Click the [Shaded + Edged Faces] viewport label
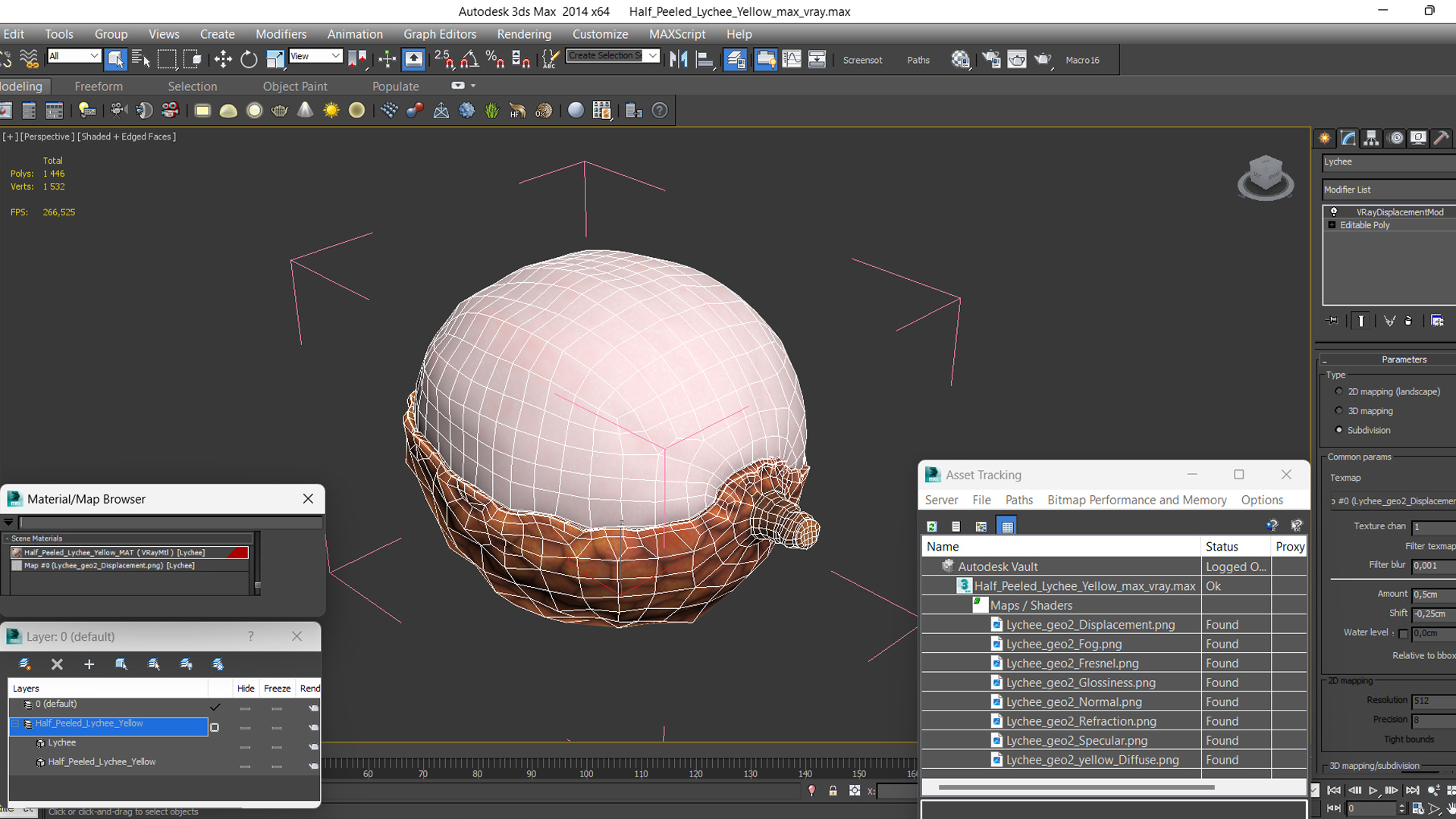Image resolution: width=1456 pixels, height=819 pixels. point(127,136)
